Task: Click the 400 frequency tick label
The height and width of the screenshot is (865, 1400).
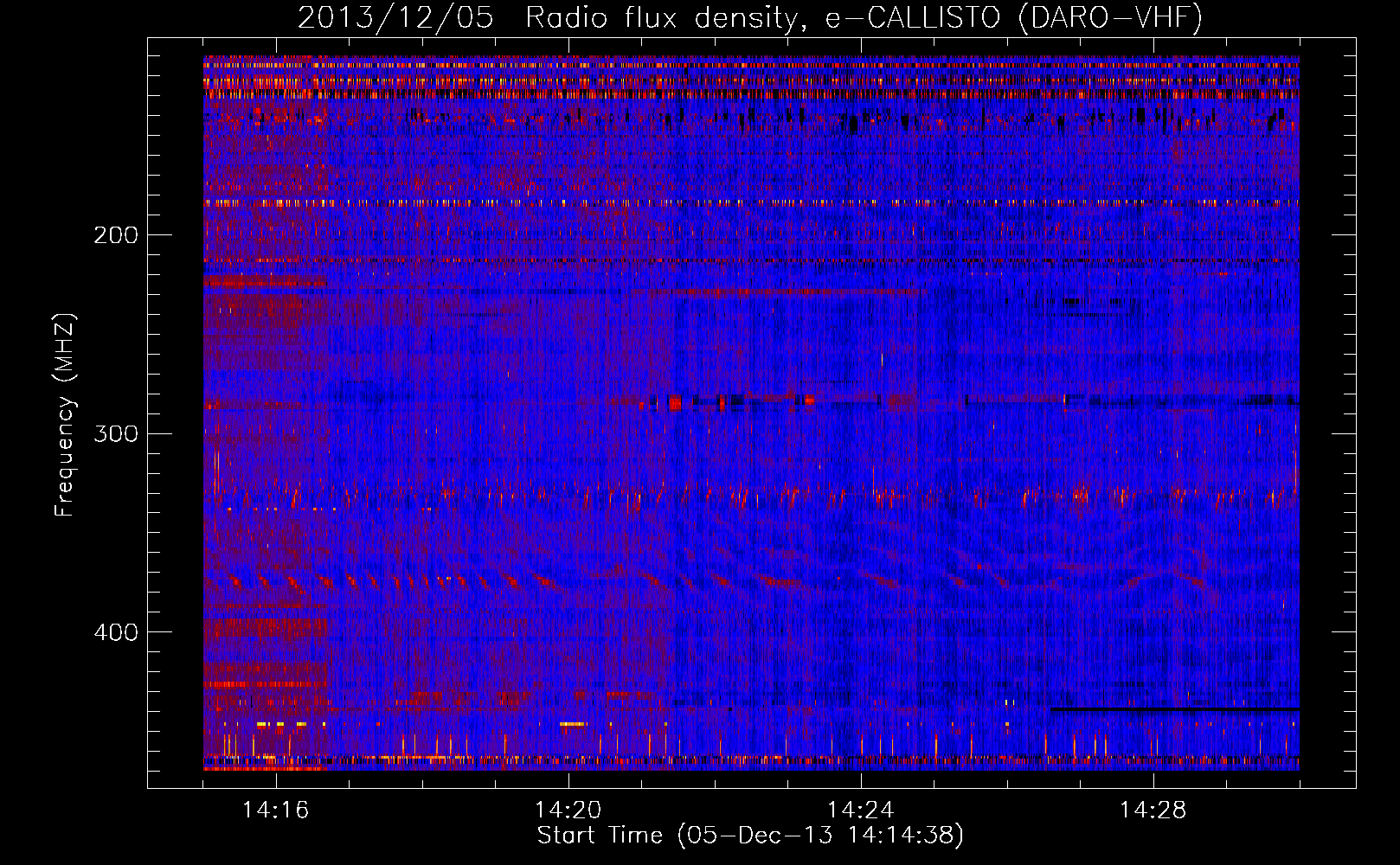Action: click(x=116, y=632)
